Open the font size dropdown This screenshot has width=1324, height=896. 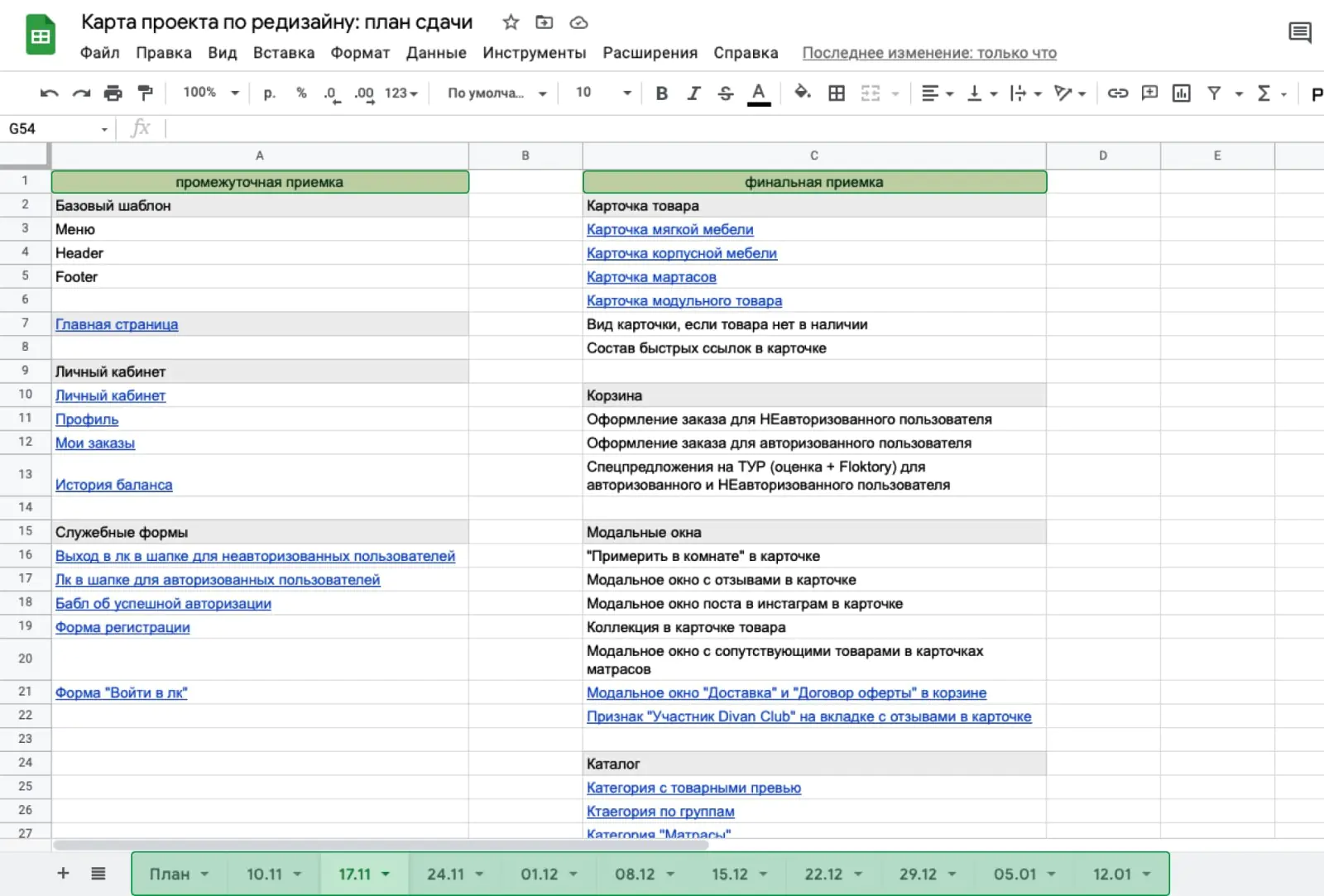click(603, 93)
